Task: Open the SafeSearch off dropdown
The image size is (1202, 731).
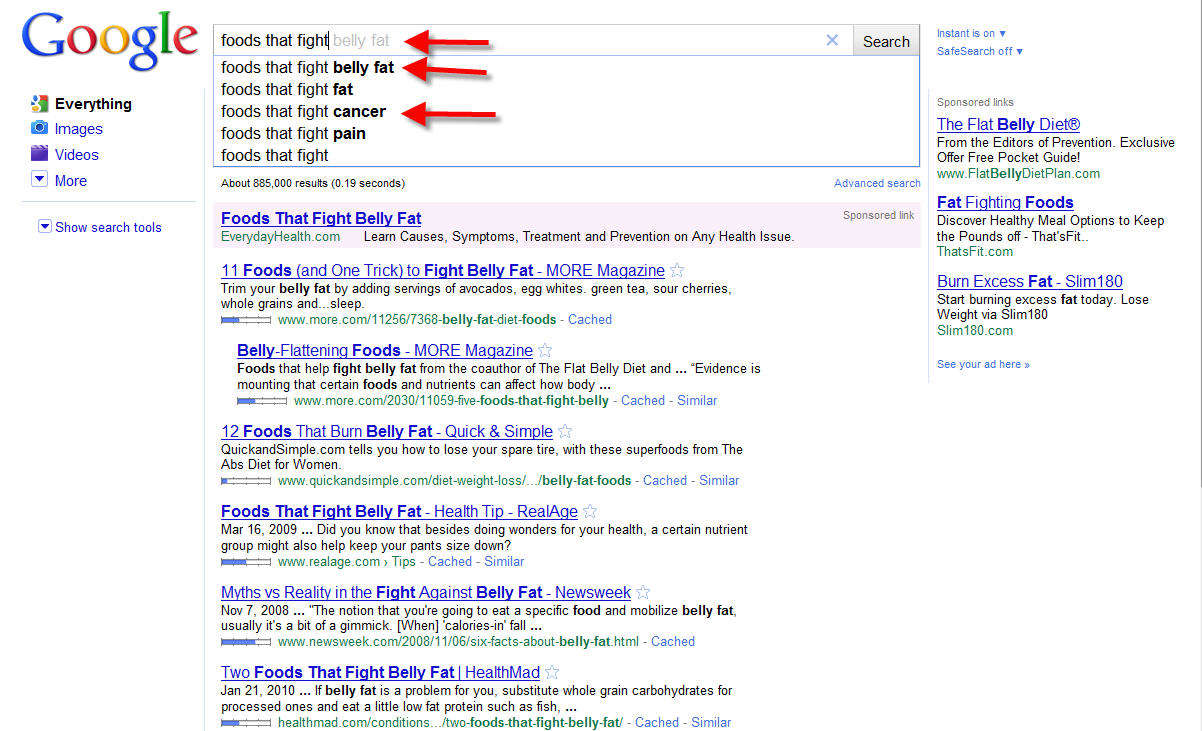Action: click(x=979, y=51)
